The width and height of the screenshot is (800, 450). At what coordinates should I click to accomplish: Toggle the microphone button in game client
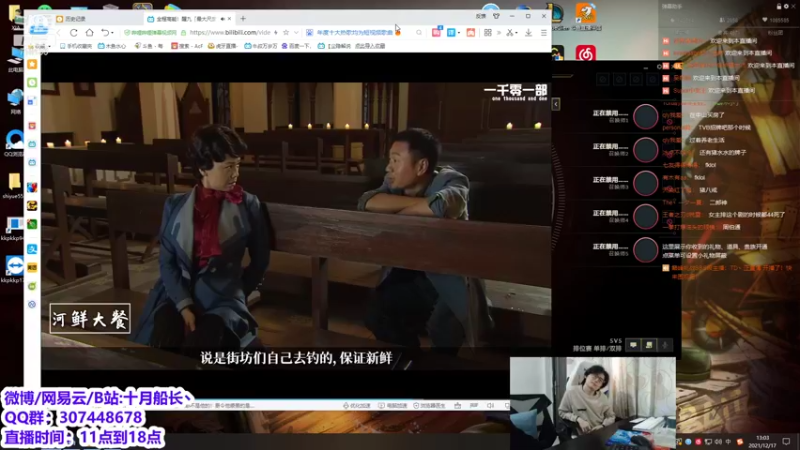665,345
